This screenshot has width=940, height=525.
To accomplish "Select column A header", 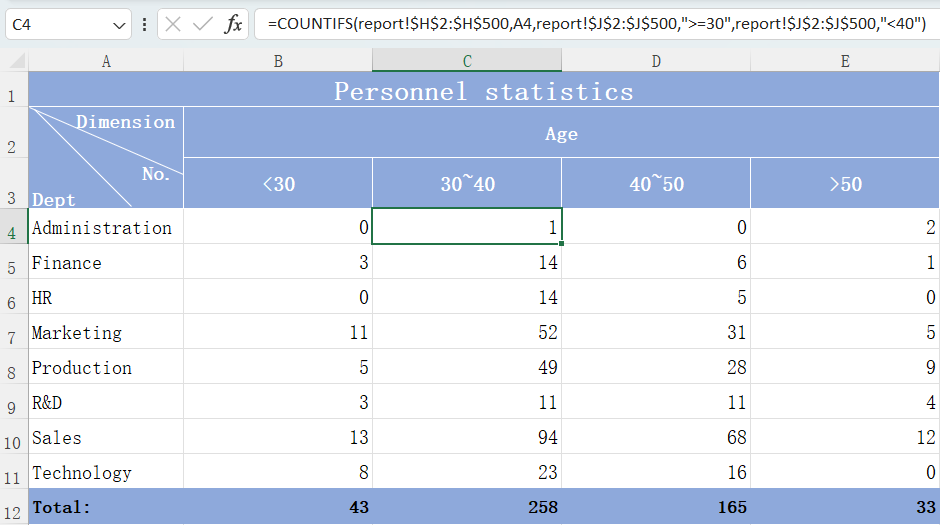I will (x=106, y=61).
